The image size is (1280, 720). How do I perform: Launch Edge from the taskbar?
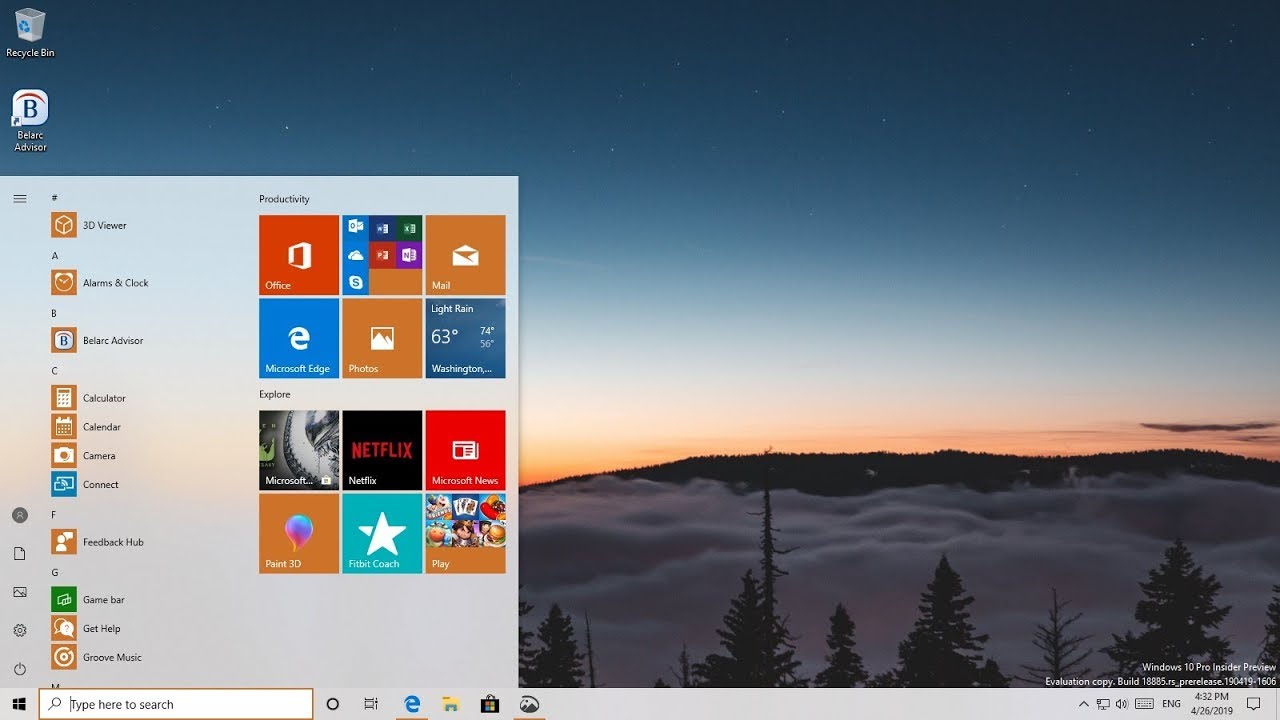pos(411,704)
